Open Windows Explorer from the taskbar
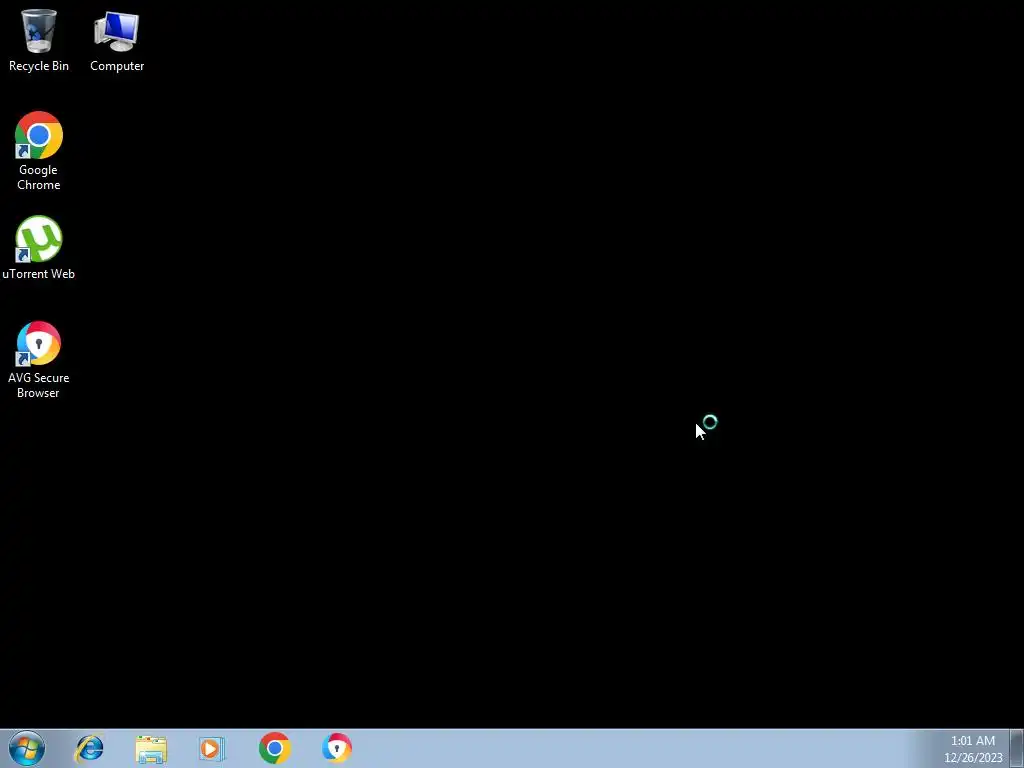Image resolution: width=1024 pixels, height=768 pixels. pyautogui.click(x=152, y=748)
